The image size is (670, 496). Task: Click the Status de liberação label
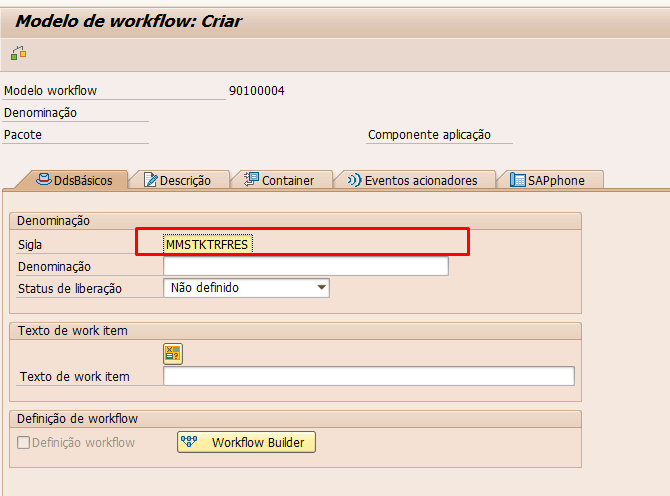point(70,289)
